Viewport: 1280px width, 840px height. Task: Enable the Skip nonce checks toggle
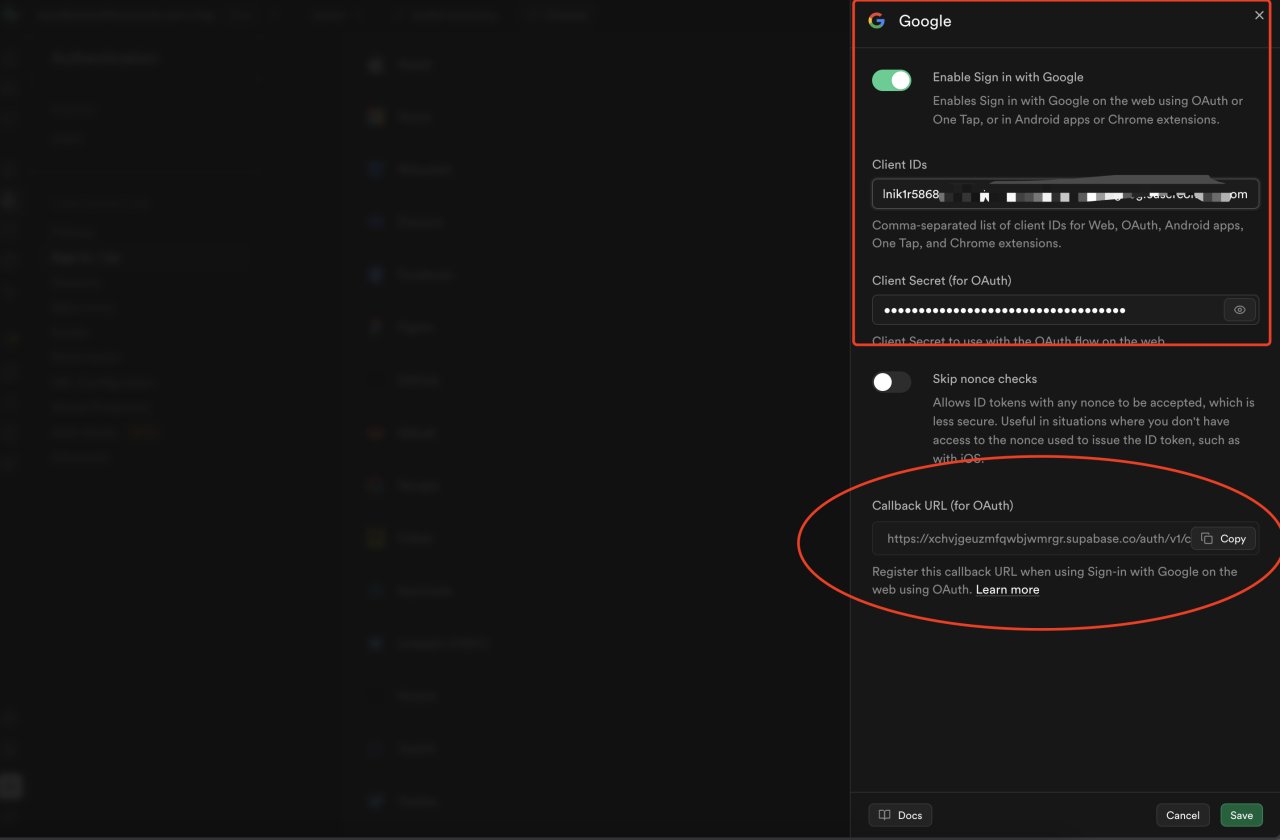click(x=891, y=382)
